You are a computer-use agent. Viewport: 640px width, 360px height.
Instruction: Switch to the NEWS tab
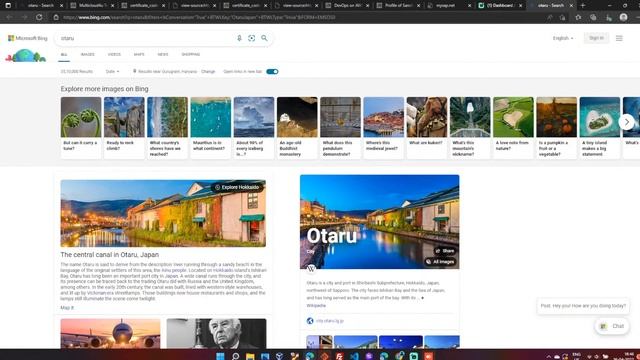click(x=163, y=54)
